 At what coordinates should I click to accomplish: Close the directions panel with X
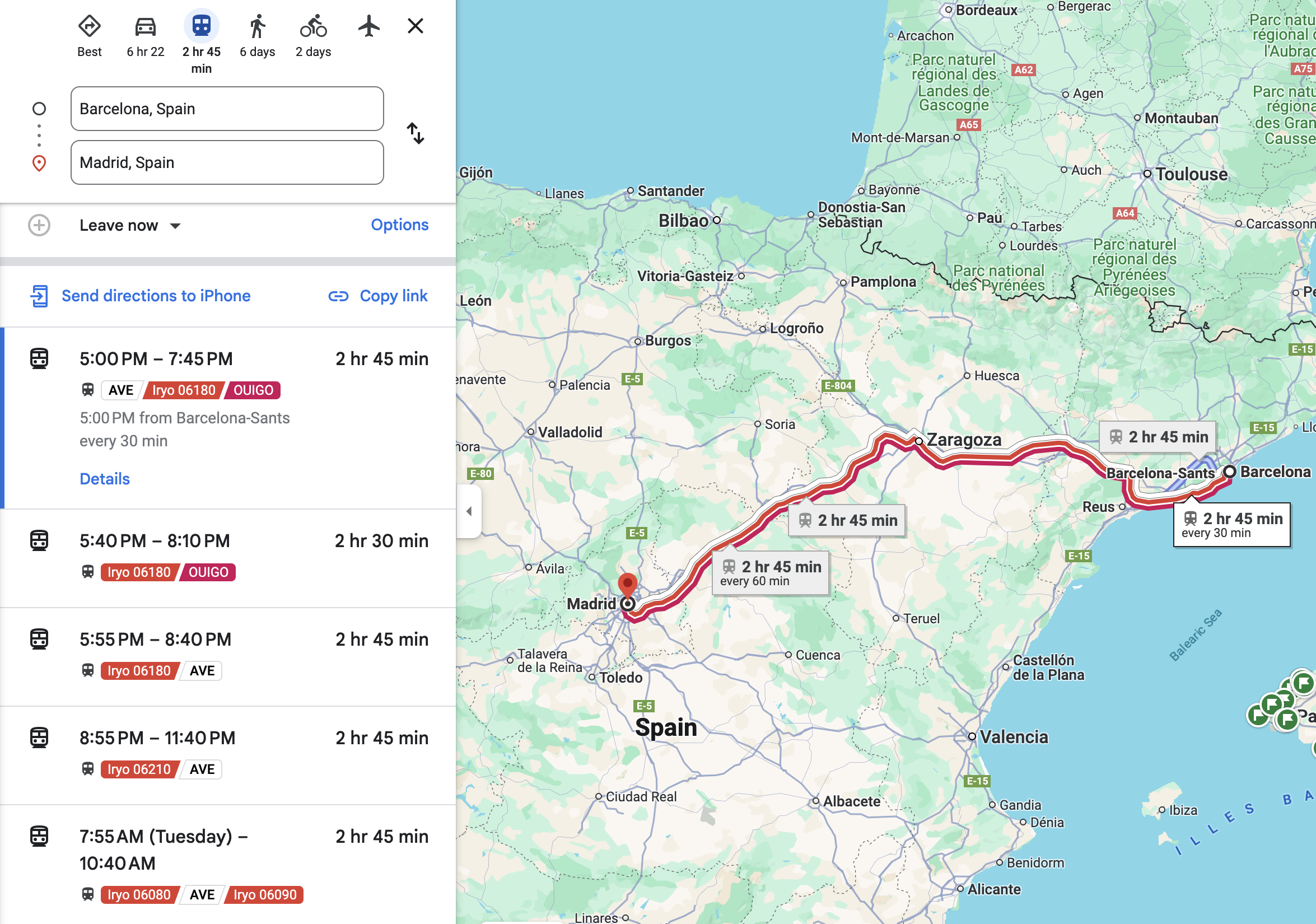click(415, 26)
